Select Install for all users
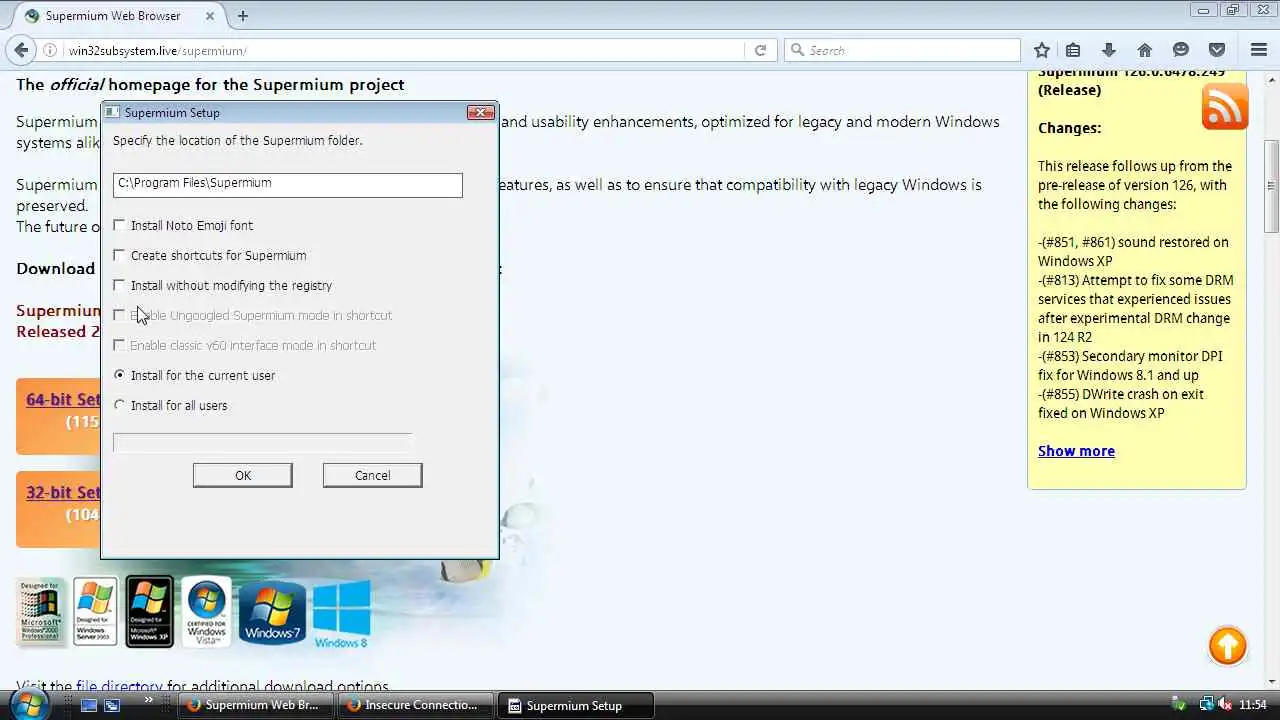 (x=120, y=405)
